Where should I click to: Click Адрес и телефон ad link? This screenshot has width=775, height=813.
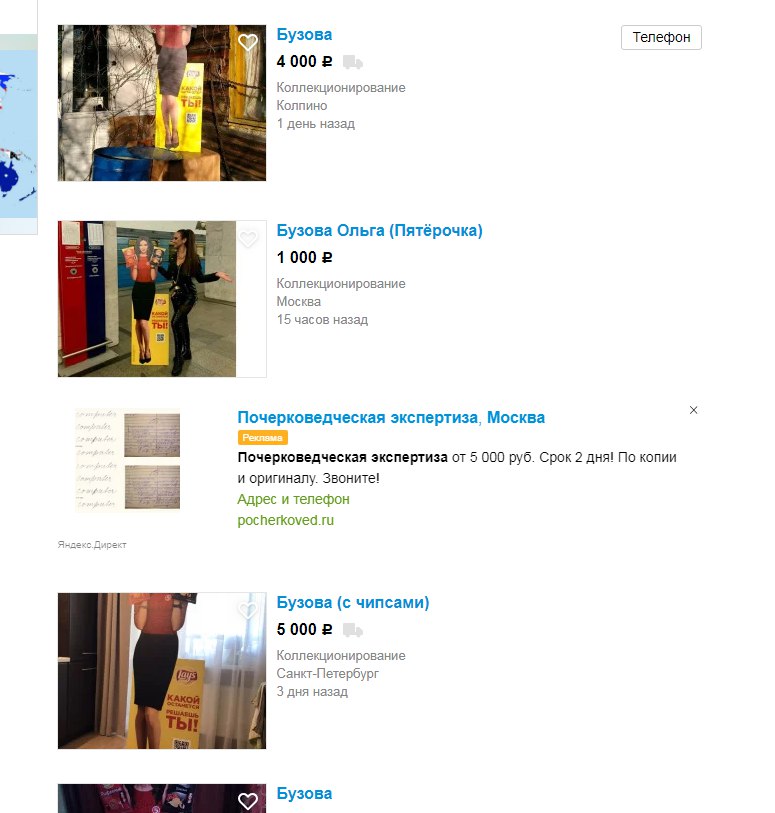(x=293, y=499)
